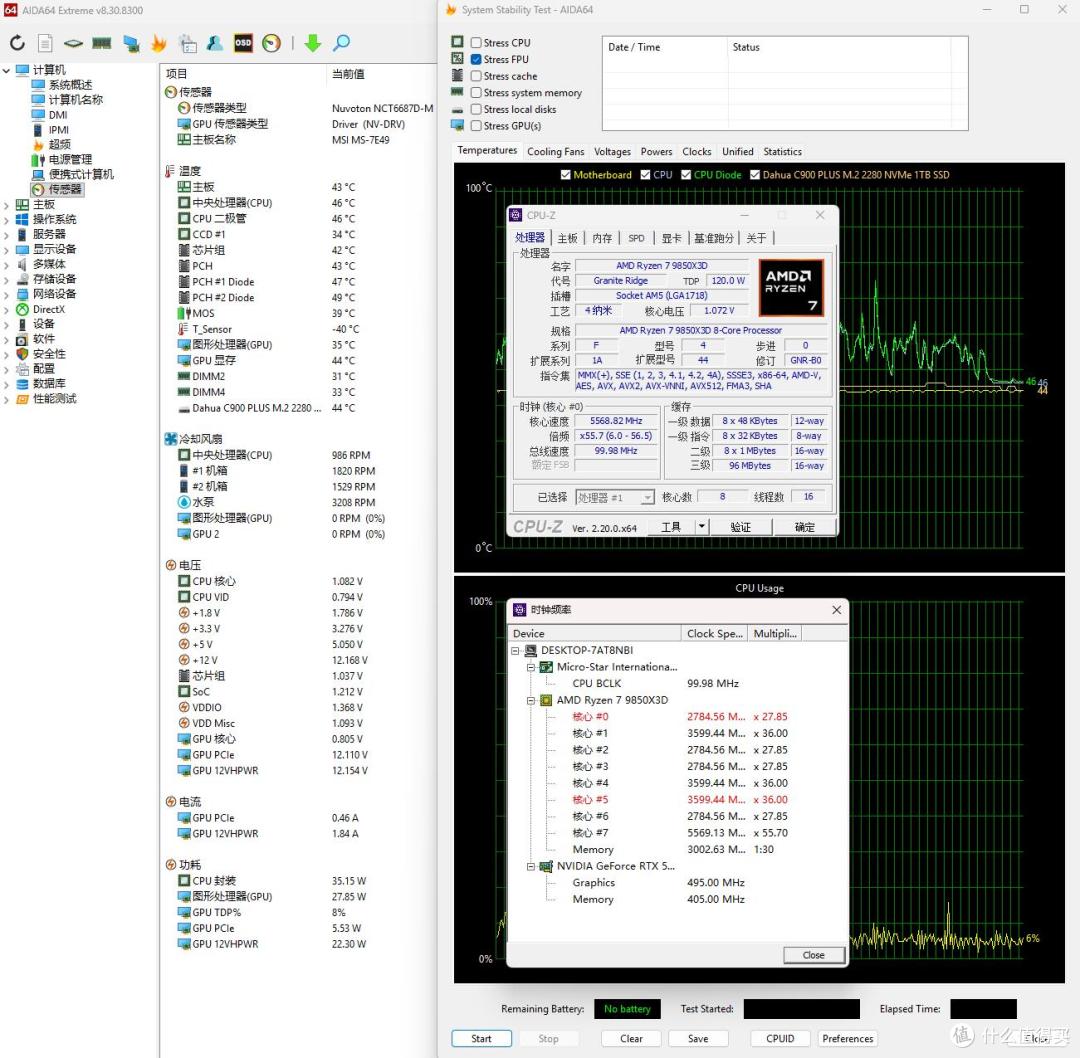
Task: Click the DirectX icon in the sidebar
Action: tap(22, 309)
